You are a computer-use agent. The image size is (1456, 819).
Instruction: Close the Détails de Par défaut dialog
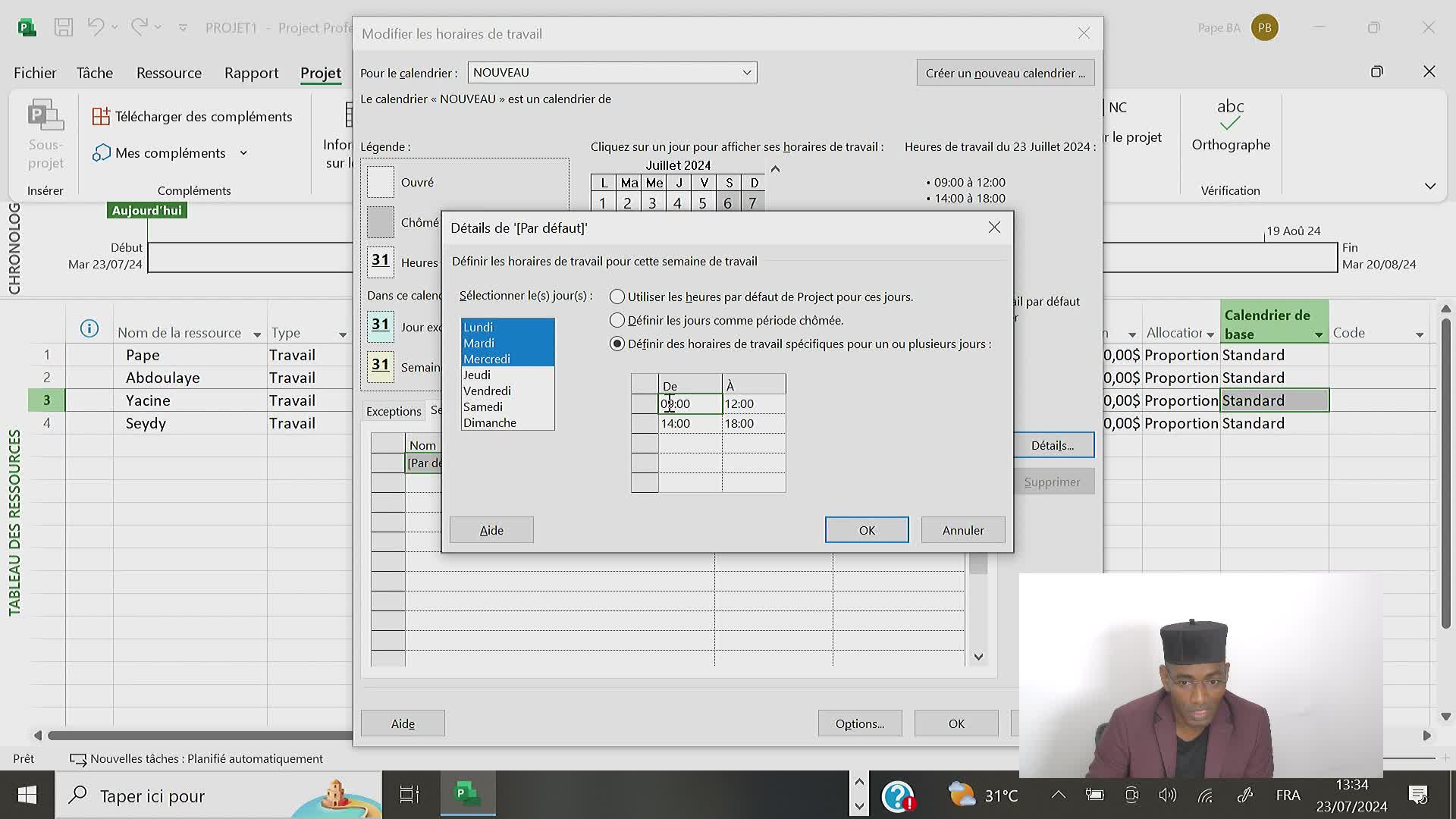click(x=994, y=227)
